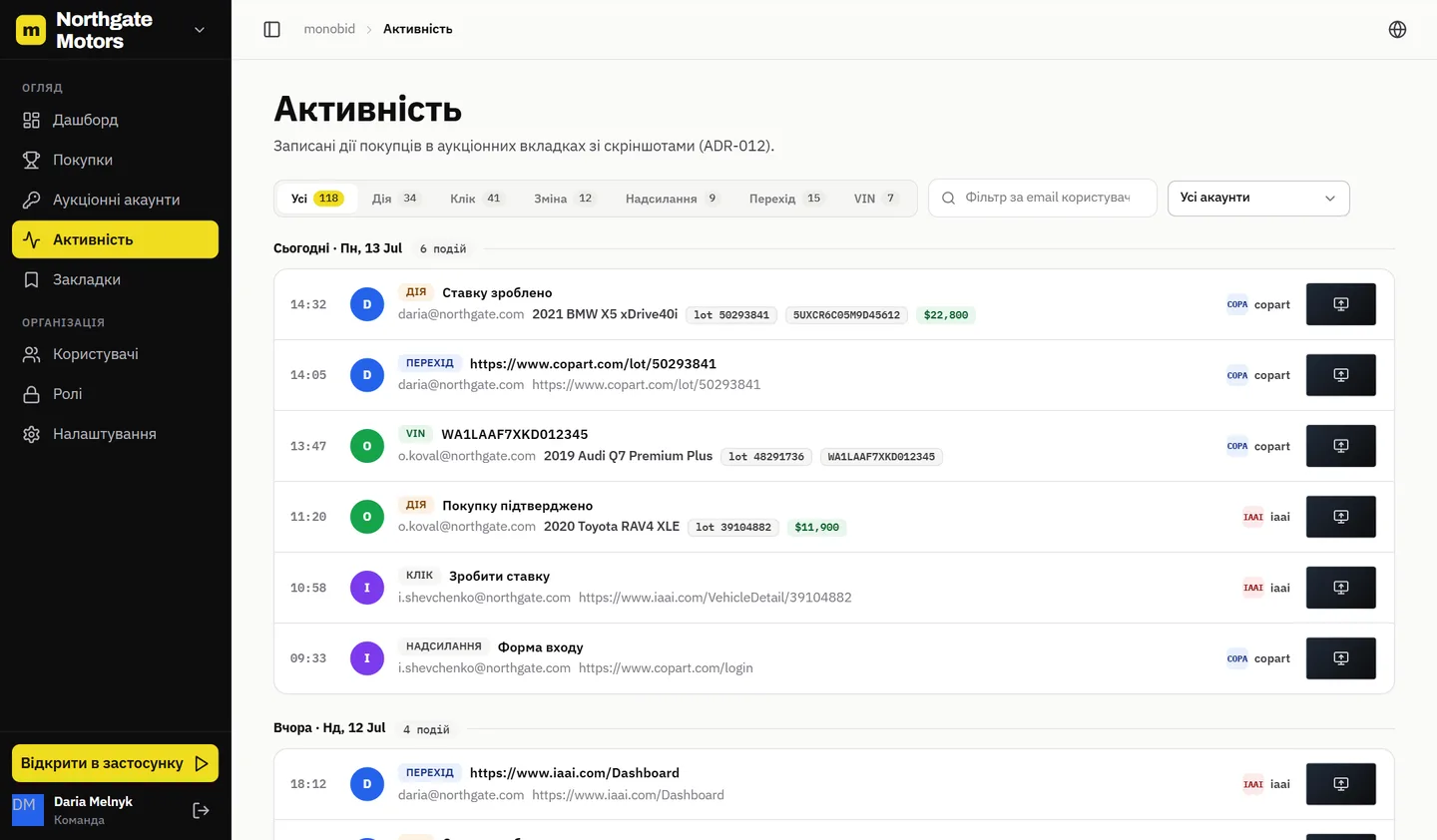Open the language globe icon
1437x840 pixels.
[1397, 29]
